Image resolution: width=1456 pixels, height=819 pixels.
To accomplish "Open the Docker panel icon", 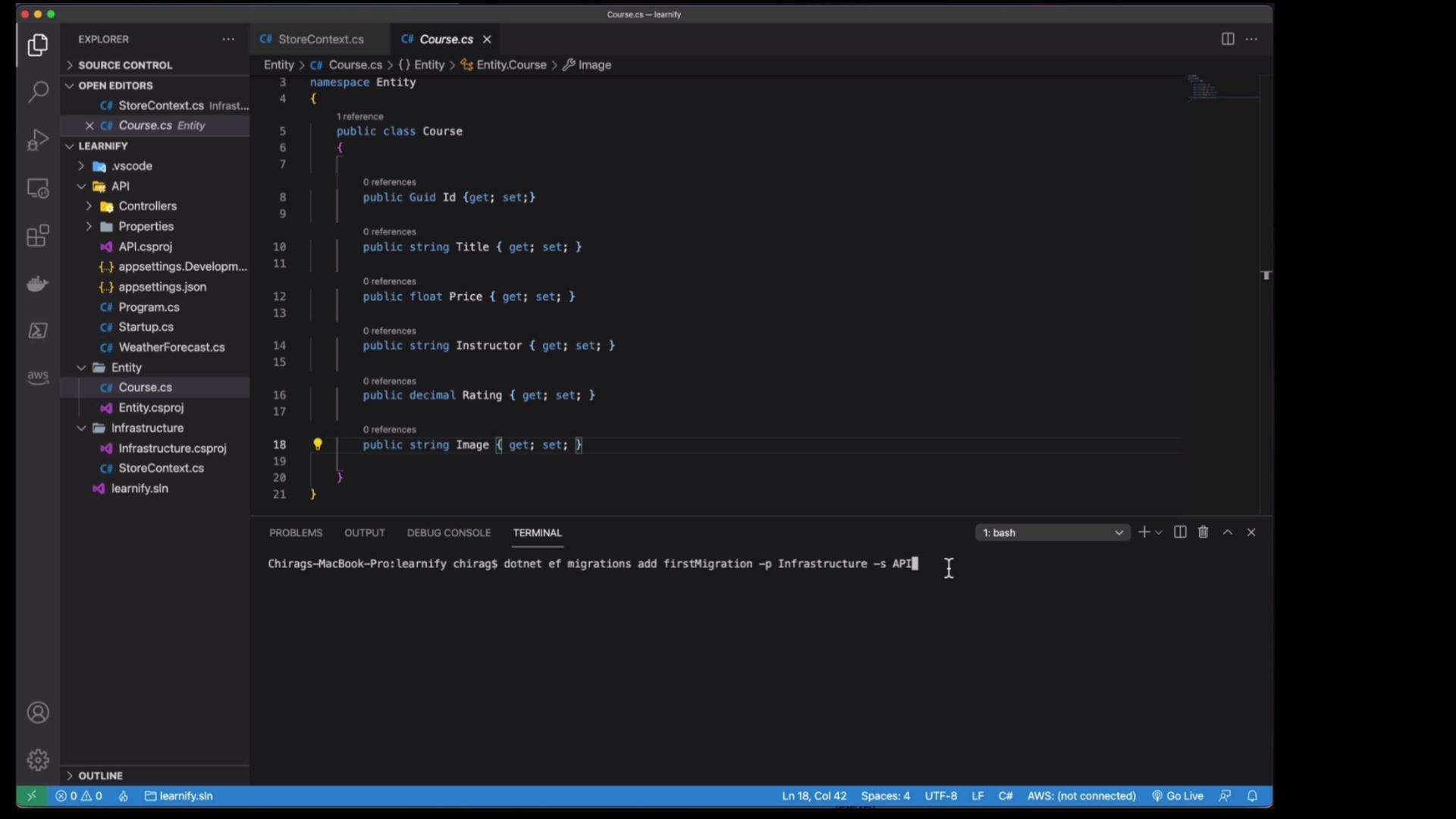I will click(38, 284).
